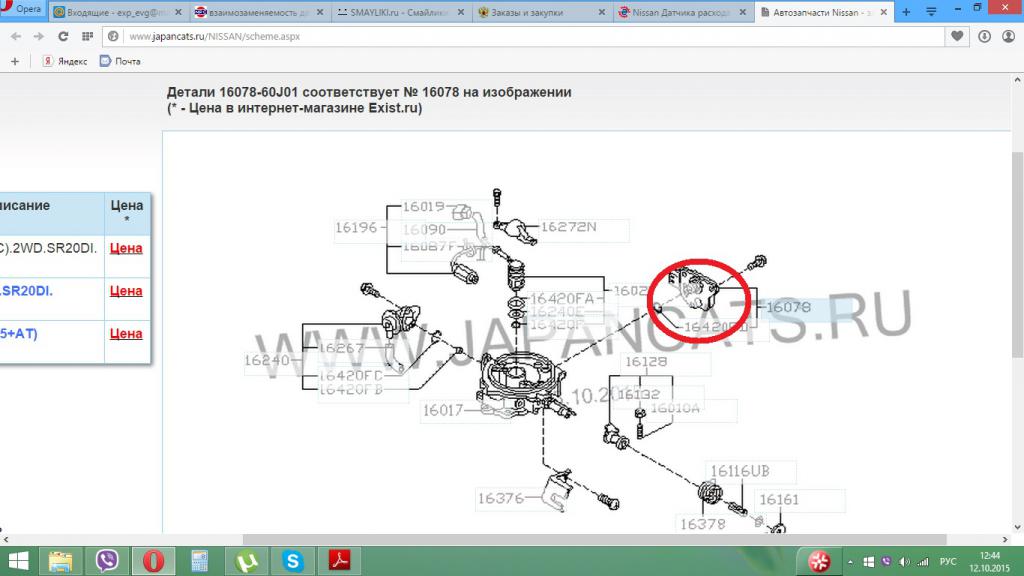The height and width of the screenshot is (576, 1024).
Task: Open Viber from the taskbar
Action: tap(106, 561)
